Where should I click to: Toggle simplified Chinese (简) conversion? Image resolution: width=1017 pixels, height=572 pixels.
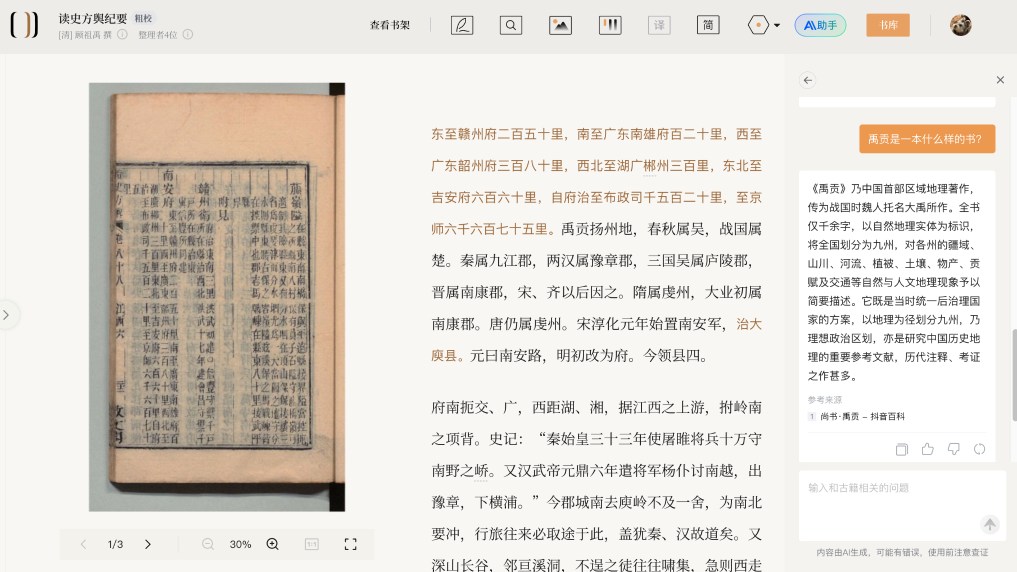coord(708,25)
